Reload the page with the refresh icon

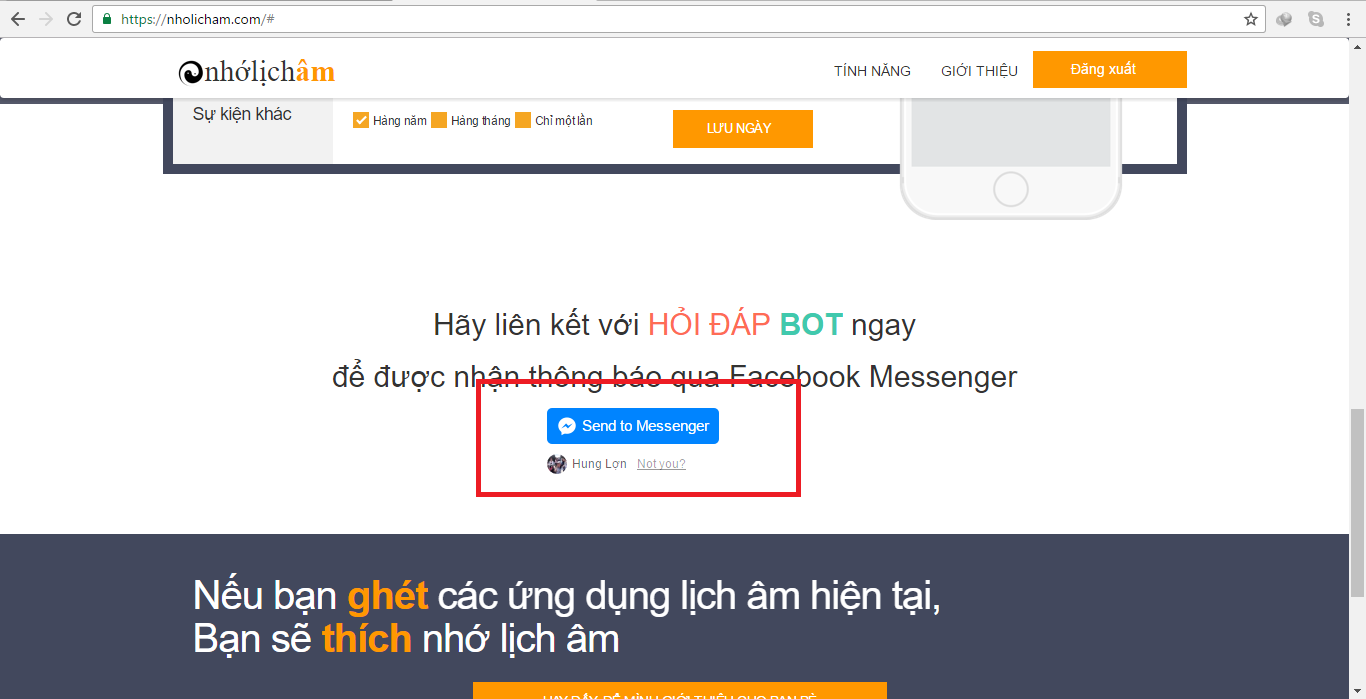click(74, 19)
